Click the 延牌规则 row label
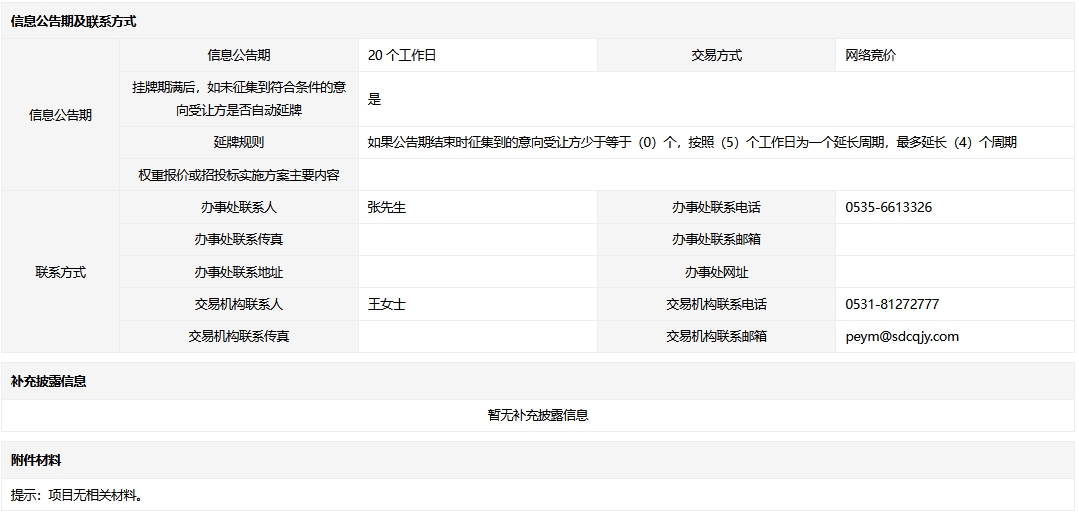The height and width of the screenshot is (524, 1079). (x=238, y=143)
